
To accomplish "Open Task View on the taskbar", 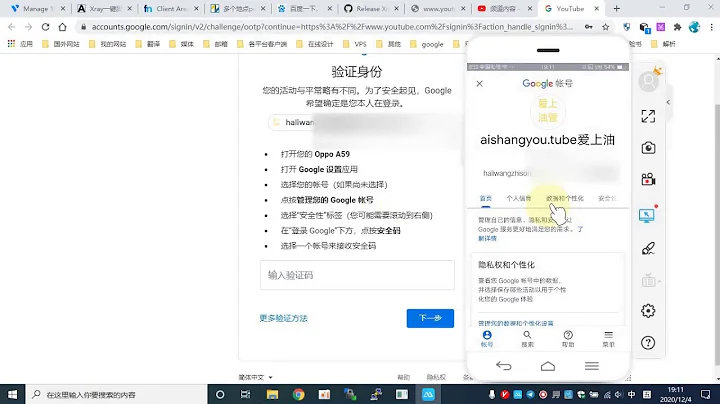I will (x=246, y=394).
